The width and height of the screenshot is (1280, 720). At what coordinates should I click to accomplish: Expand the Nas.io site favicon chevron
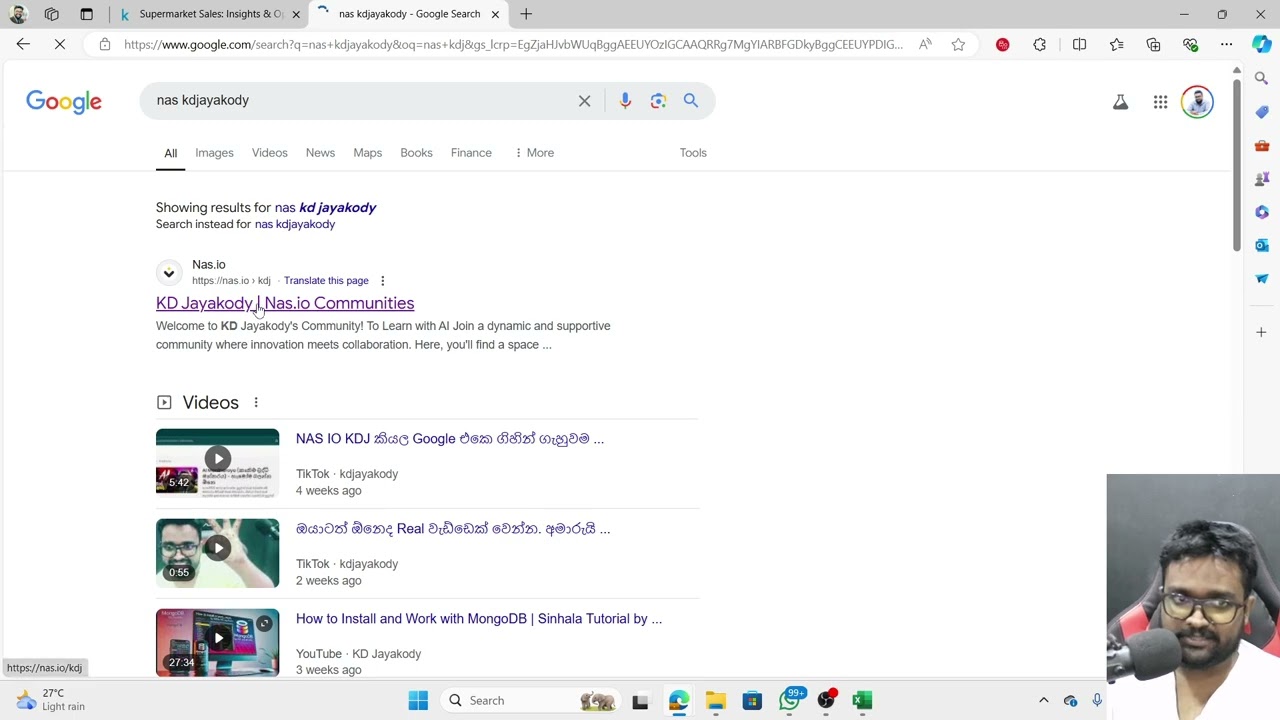[169, 272]
